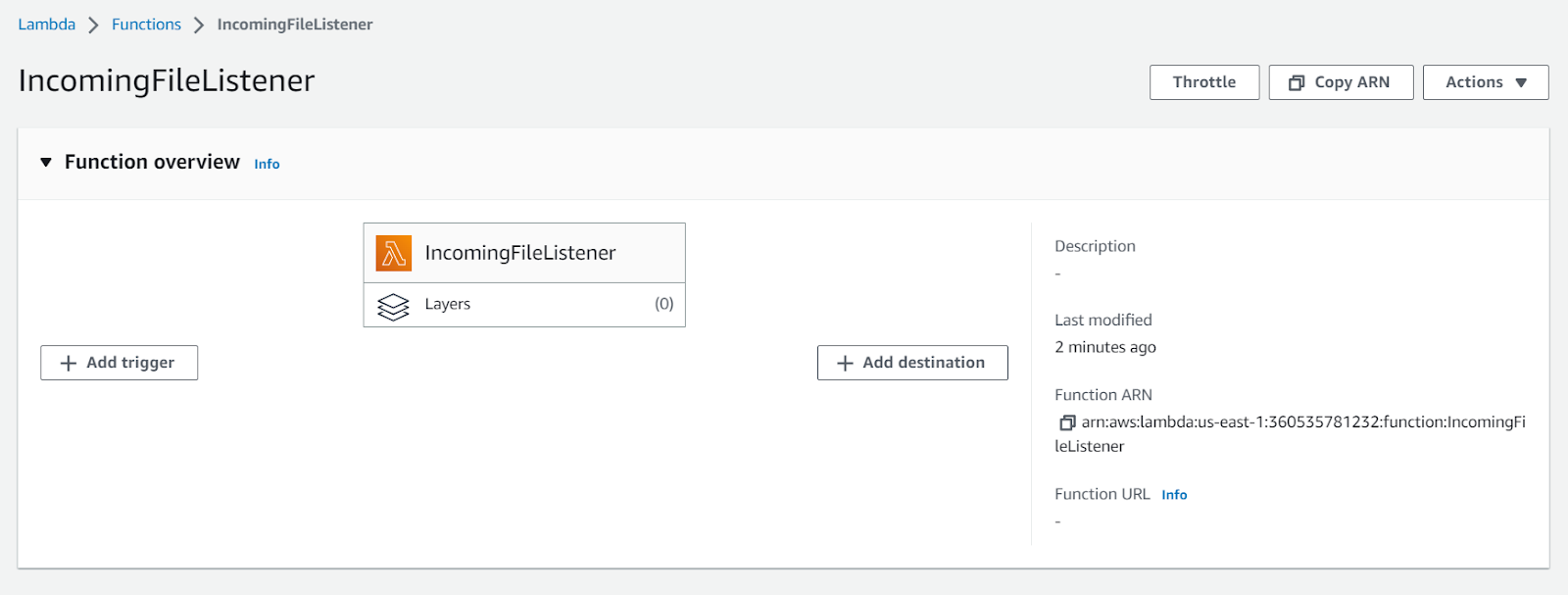Viewport: 1568px width, 595px height.
Task: Open the Layers row
Action: [x=524, y=305]
